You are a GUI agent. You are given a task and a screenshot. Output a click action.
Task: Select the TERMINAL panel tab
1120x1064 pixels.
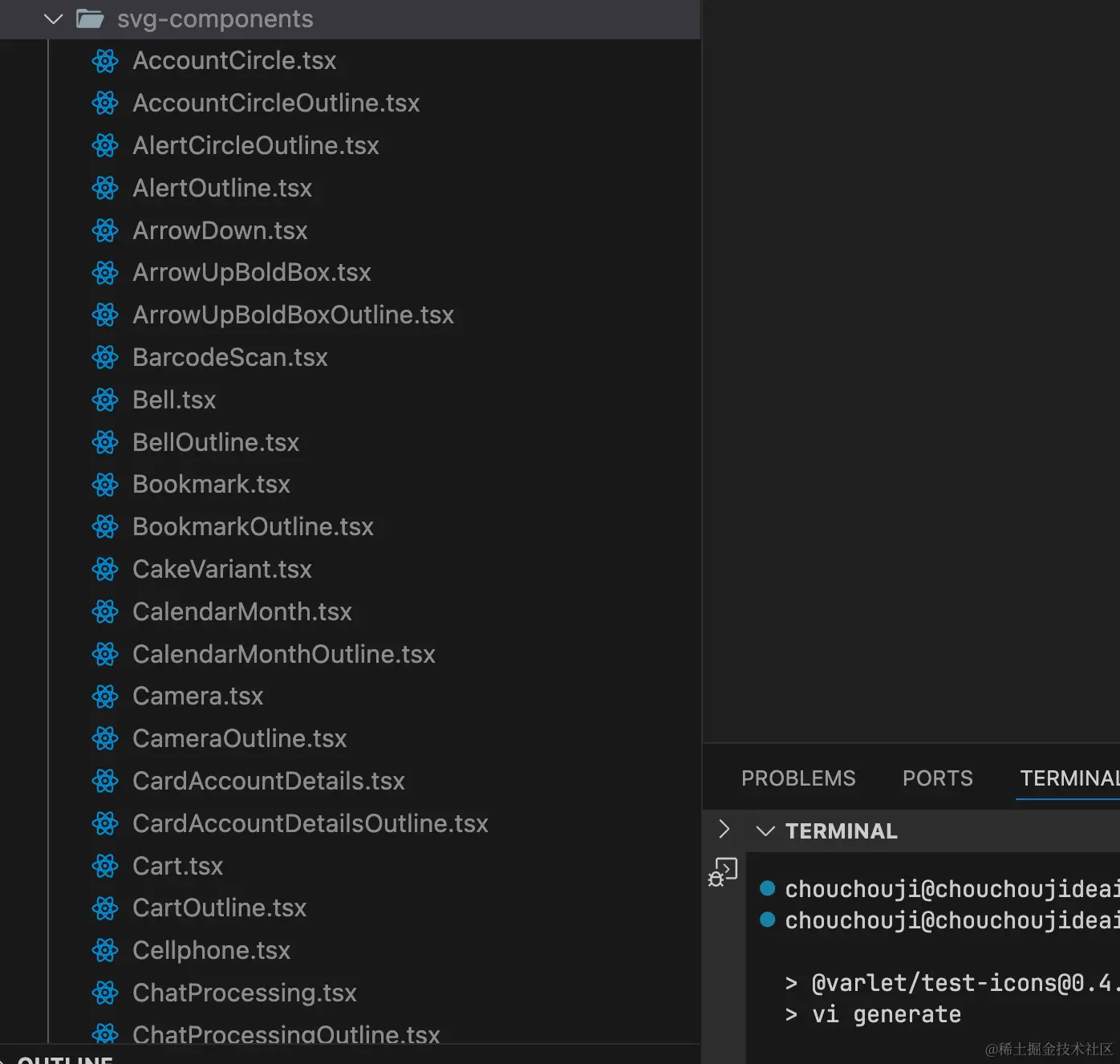coord(1068,778)
